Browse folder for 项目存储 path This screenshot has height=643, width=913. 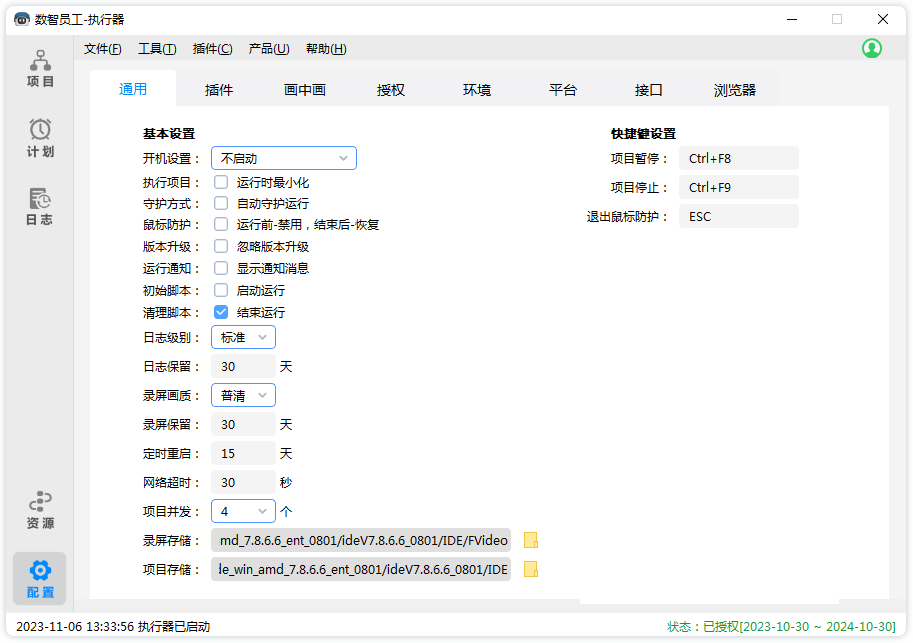click(531, 570)
